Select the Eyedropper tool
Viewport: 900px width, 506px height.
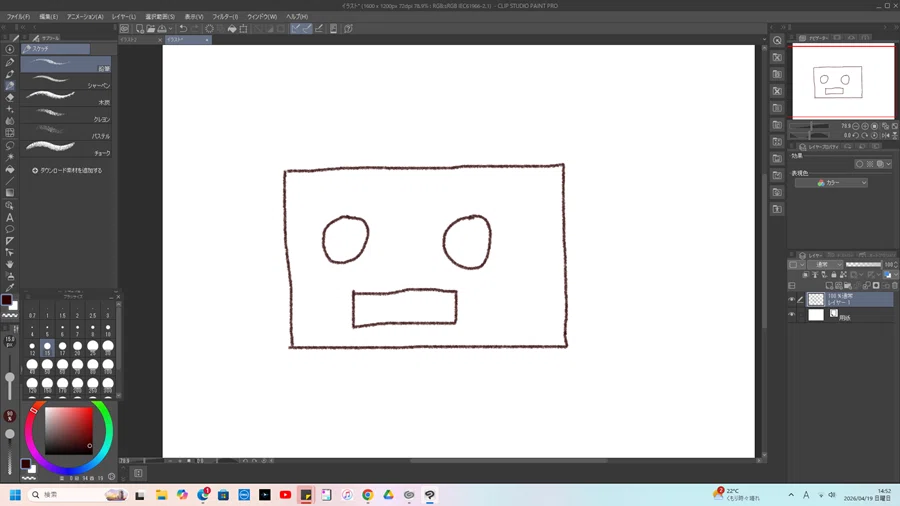point(10,288)
